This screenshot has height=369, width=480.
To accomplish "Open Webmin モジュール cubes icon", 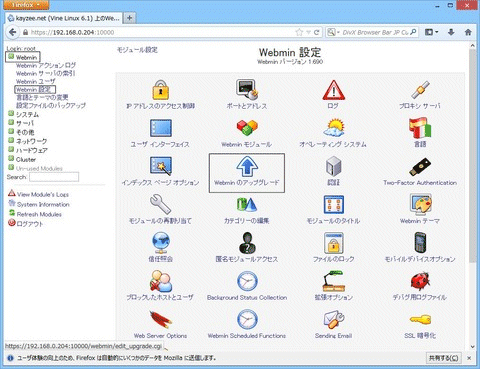I will (247, 128).
